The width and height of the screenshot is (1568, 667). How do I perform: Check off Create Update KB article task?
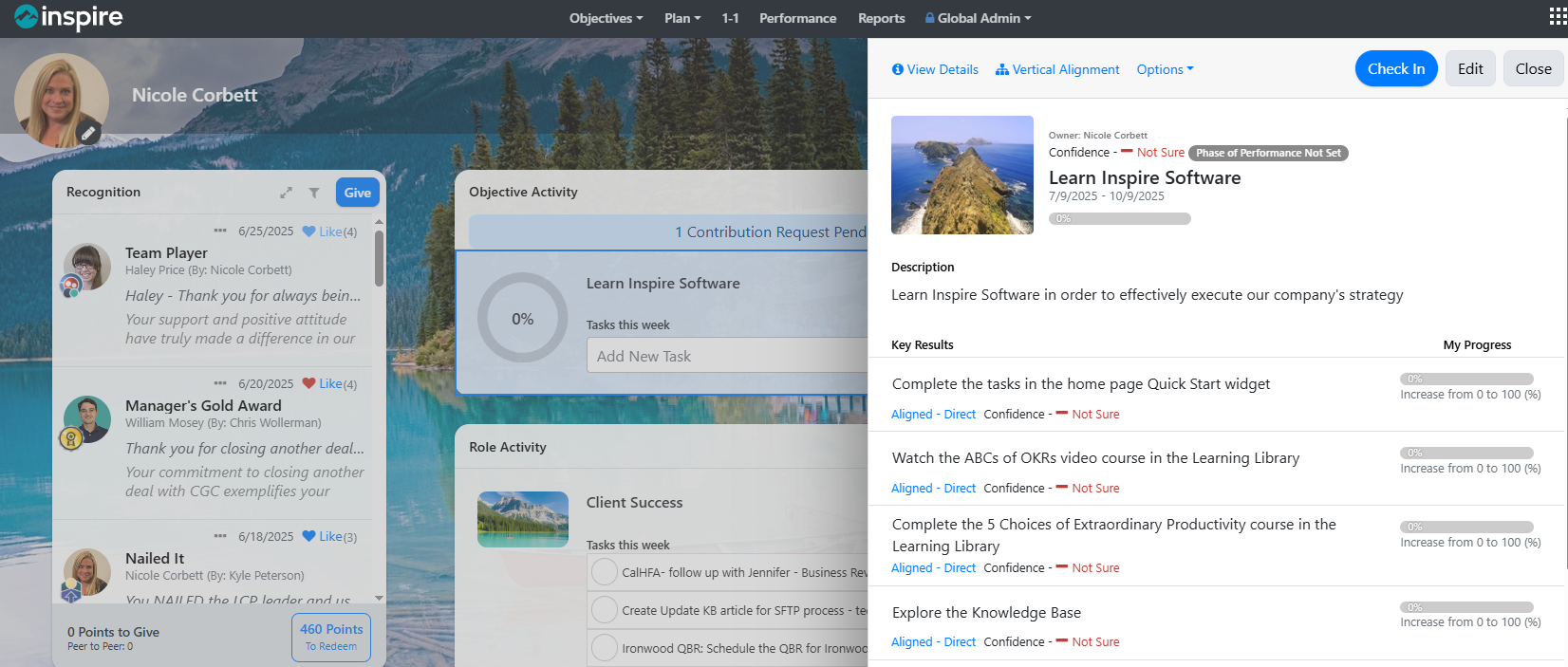605,610
